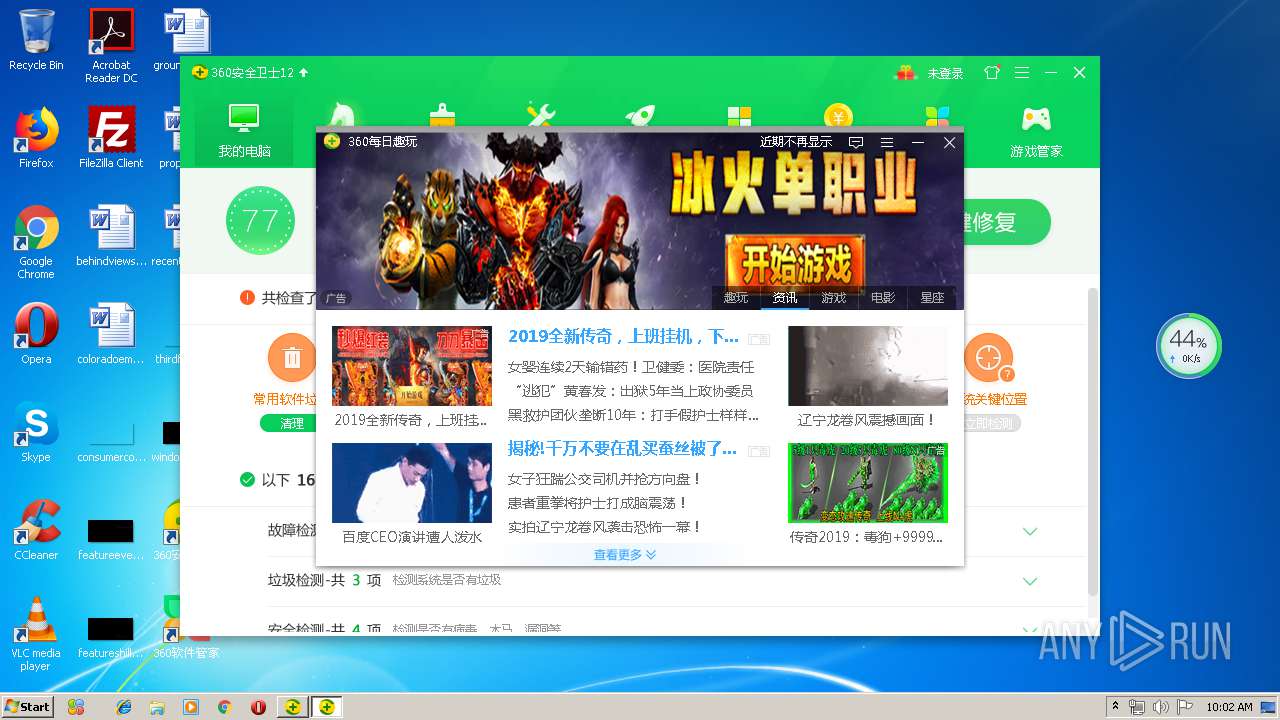Open the 辽宁龙卷风震撼画面 thumbnail
Screen dimensions: 1280x720
click(867, 366)
